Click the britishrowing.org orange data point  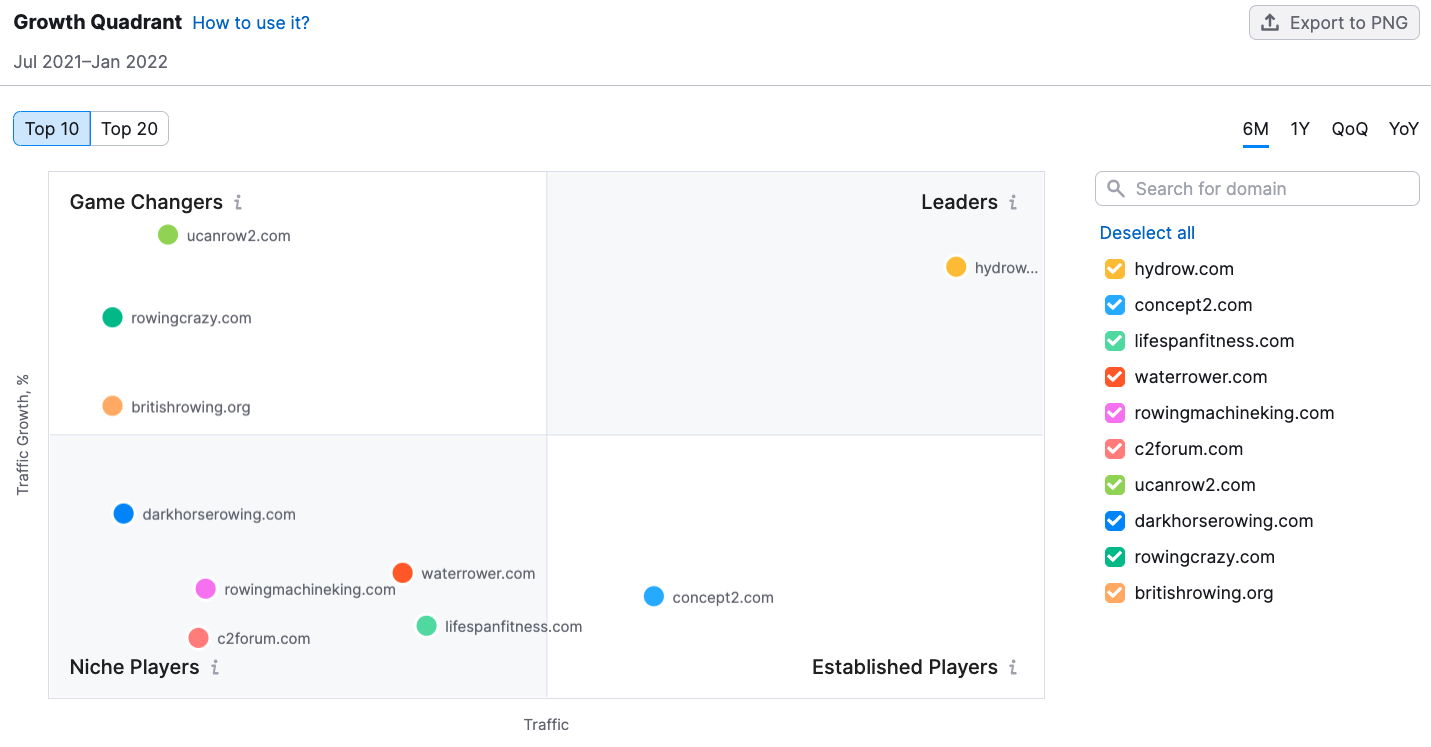pos(112,406)
